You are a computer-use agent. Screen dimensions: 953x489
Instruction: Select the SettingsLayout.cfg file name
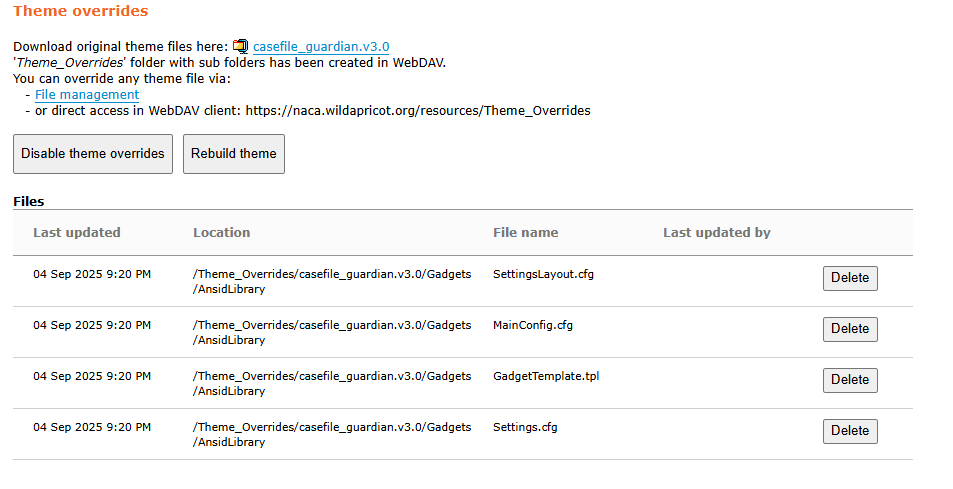(543, 274)
